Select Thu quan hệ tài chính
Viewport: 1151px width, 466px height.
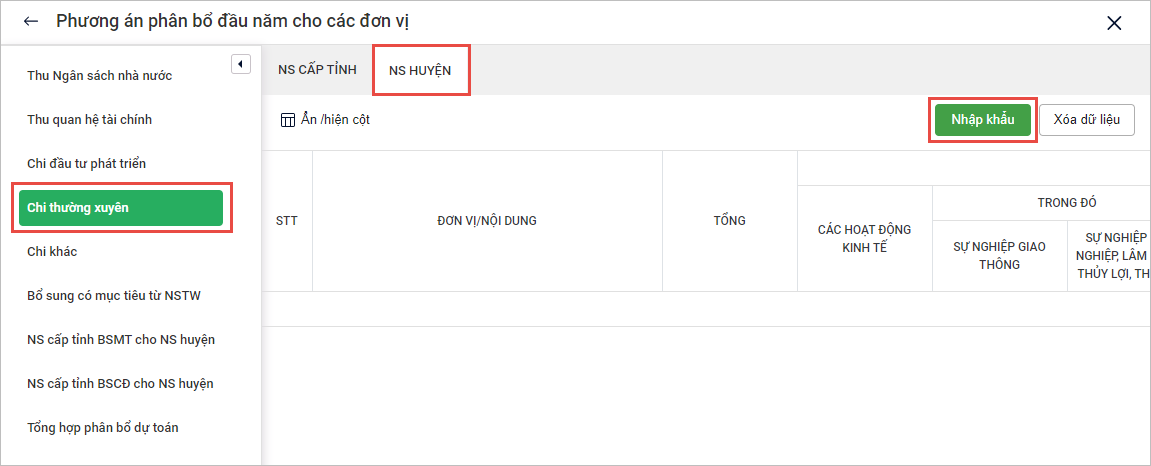click(89, 120)
